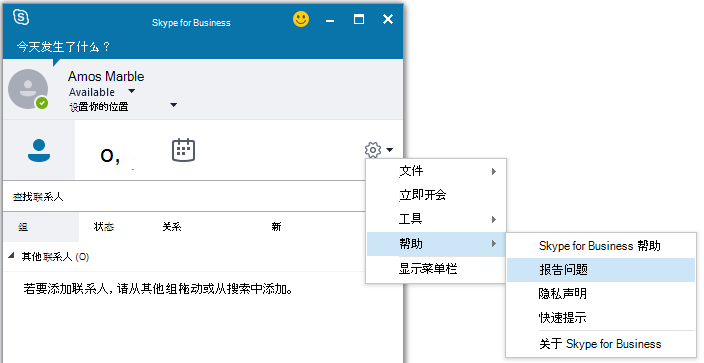Close the Skype for Business window
The image size is (704, 363).
click(x=388, y=19)
